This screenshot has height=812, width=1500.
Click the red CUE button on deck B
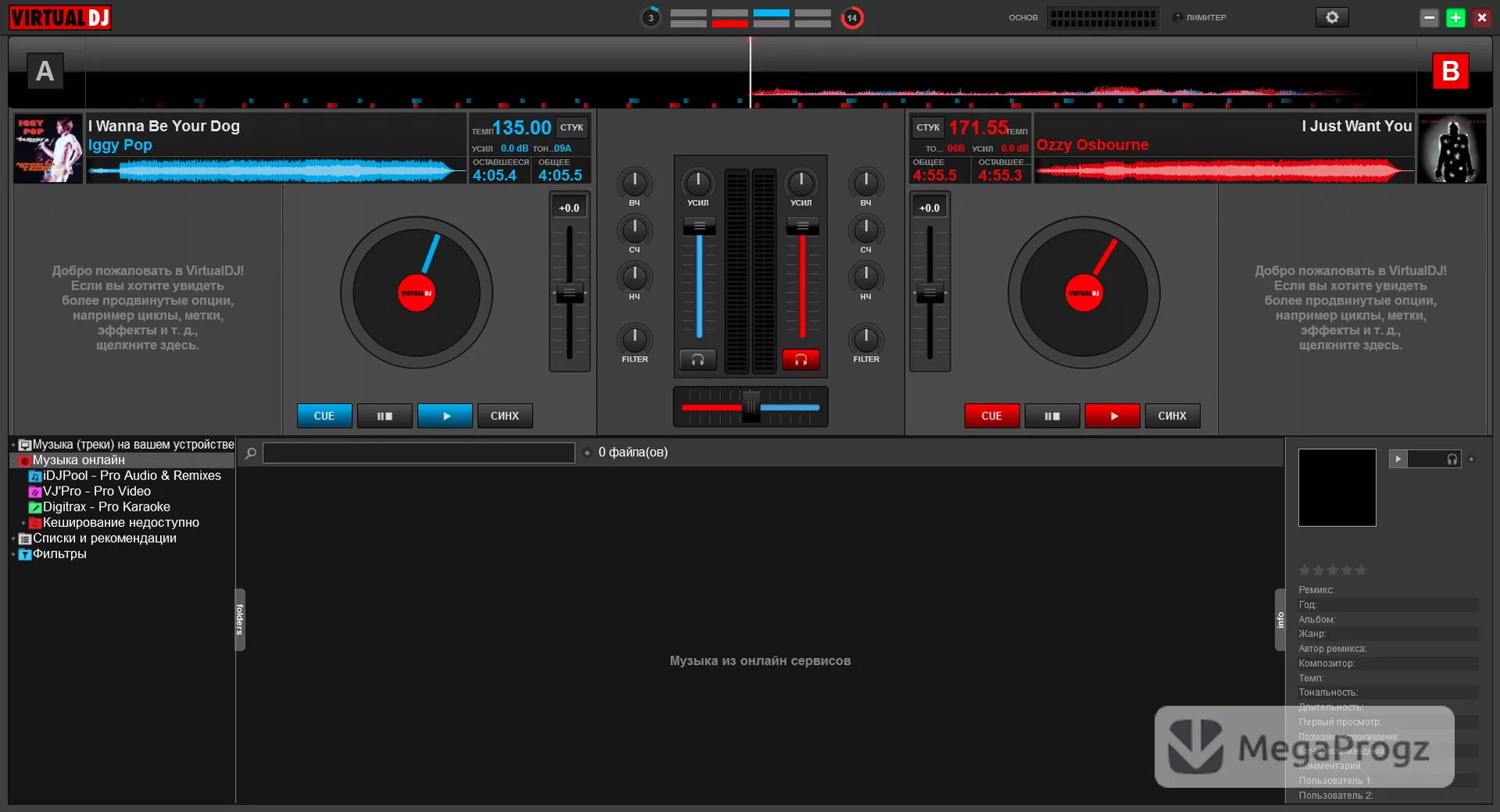tap(991, 416)
